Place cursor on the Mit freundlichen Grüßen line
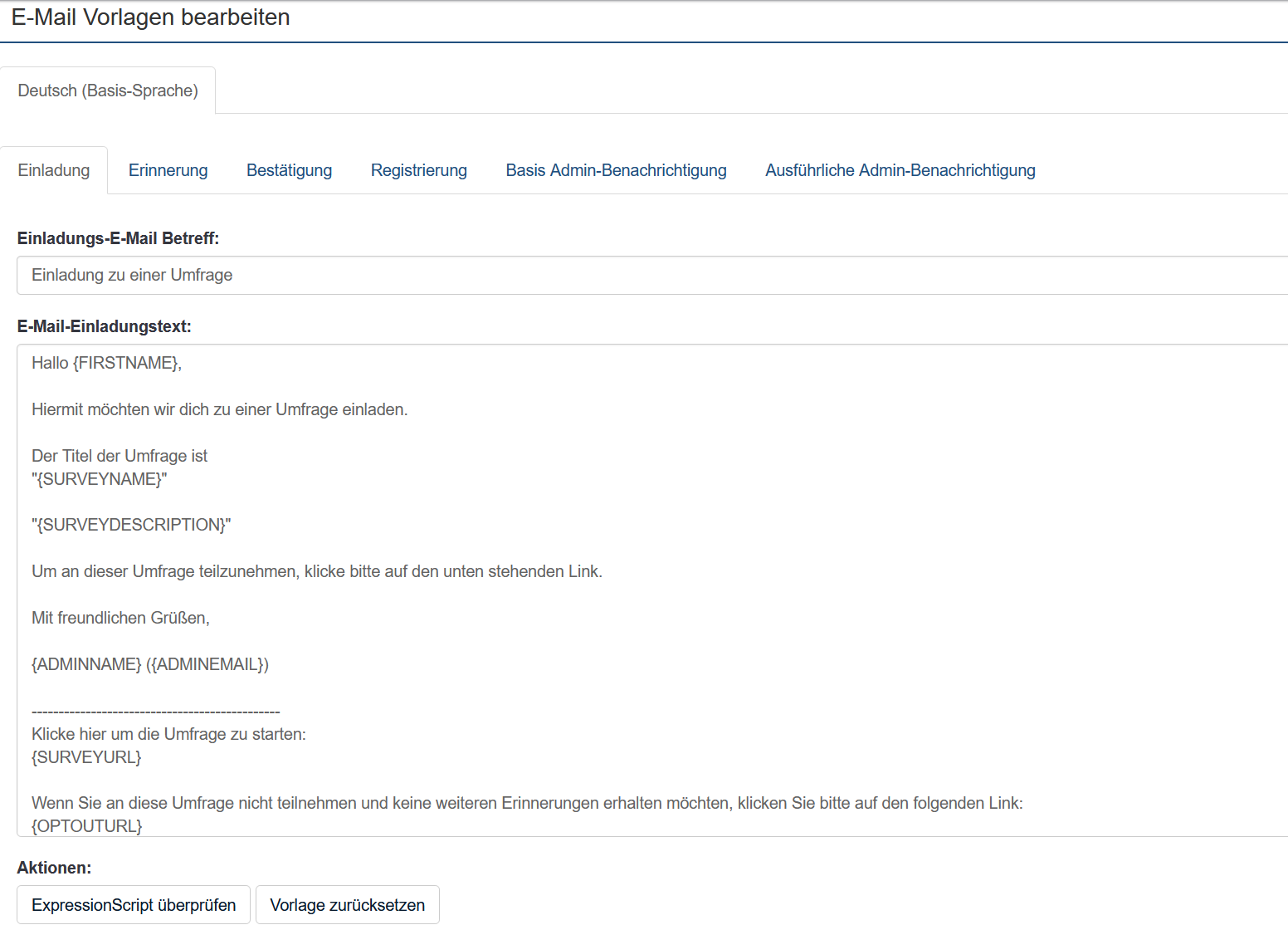 [120, 618]
